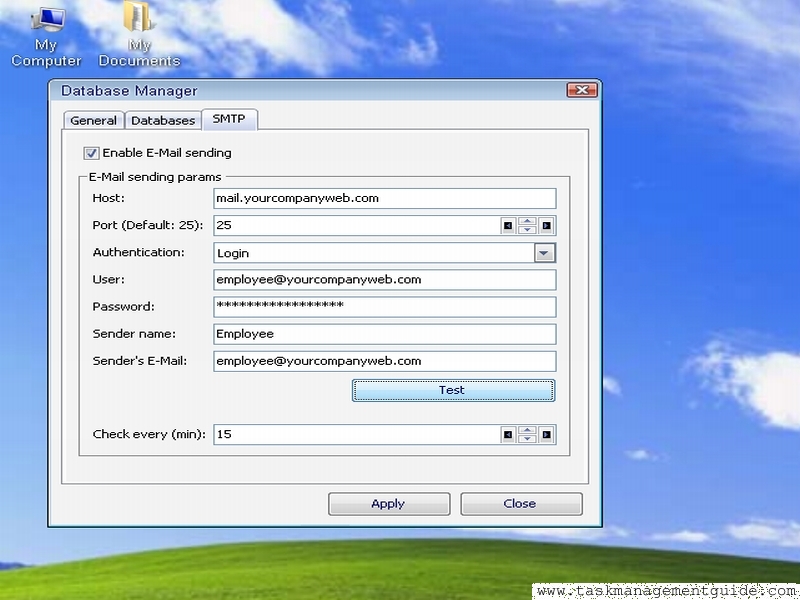Click the Sender name field
The image size is (800, 600).
click(x=385, y=334)
